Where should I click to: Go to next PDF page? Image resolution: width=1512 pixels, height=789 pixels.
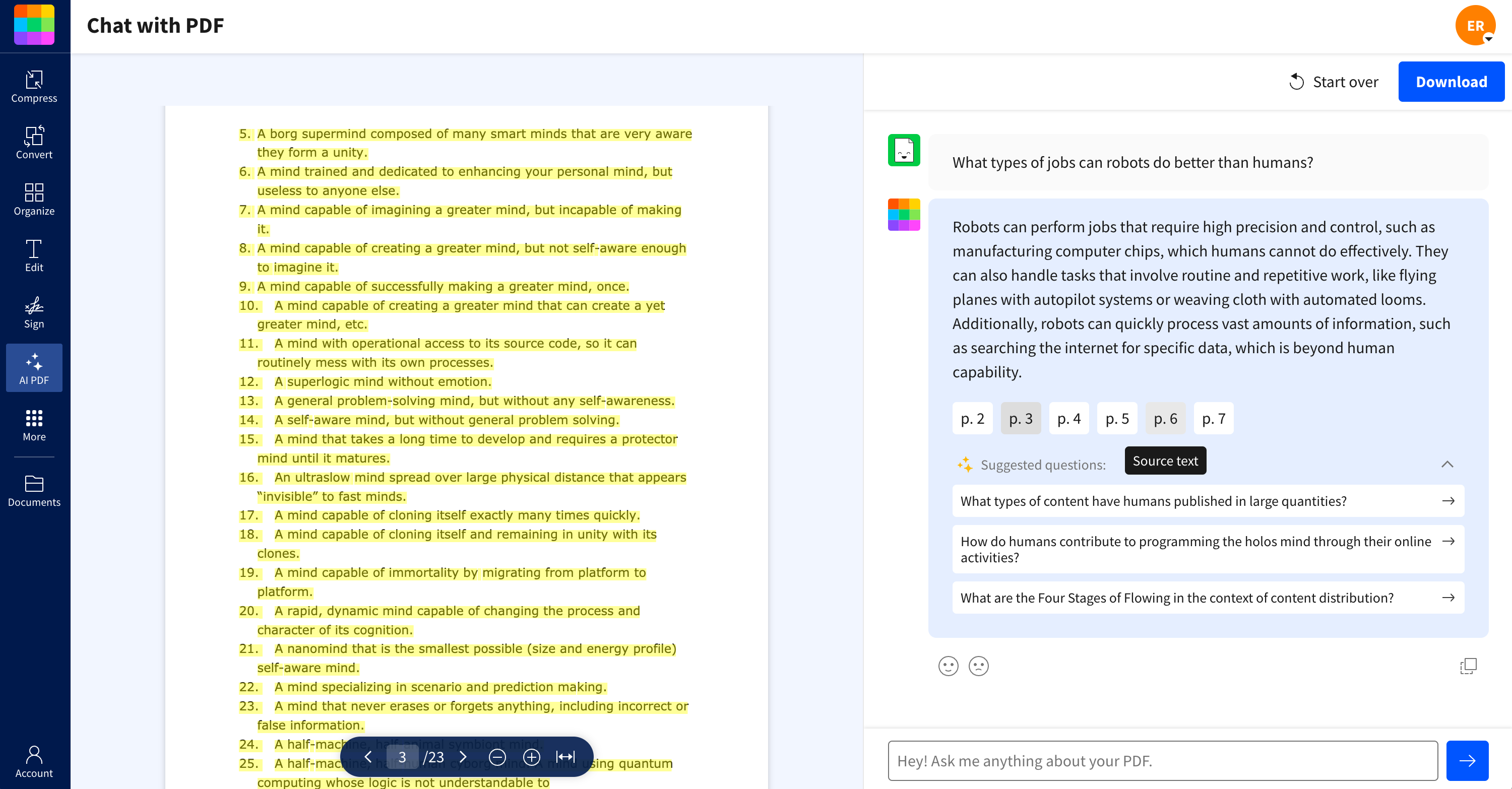[x=463, y=757]
